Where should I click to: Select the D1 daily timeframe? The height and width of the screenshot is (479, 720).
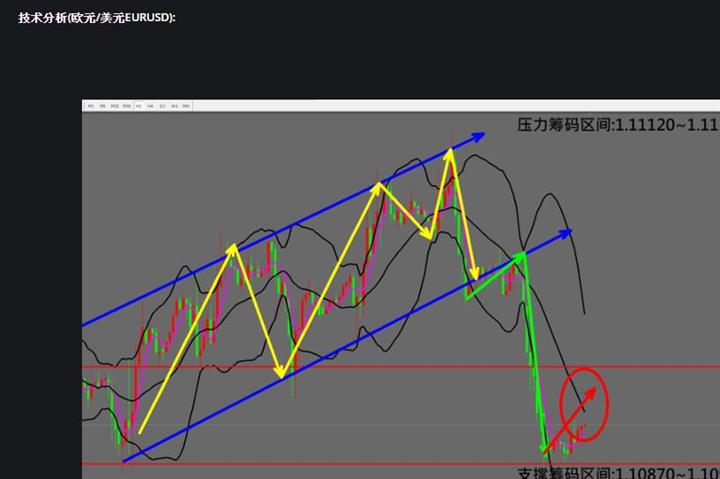pos(163,106)
